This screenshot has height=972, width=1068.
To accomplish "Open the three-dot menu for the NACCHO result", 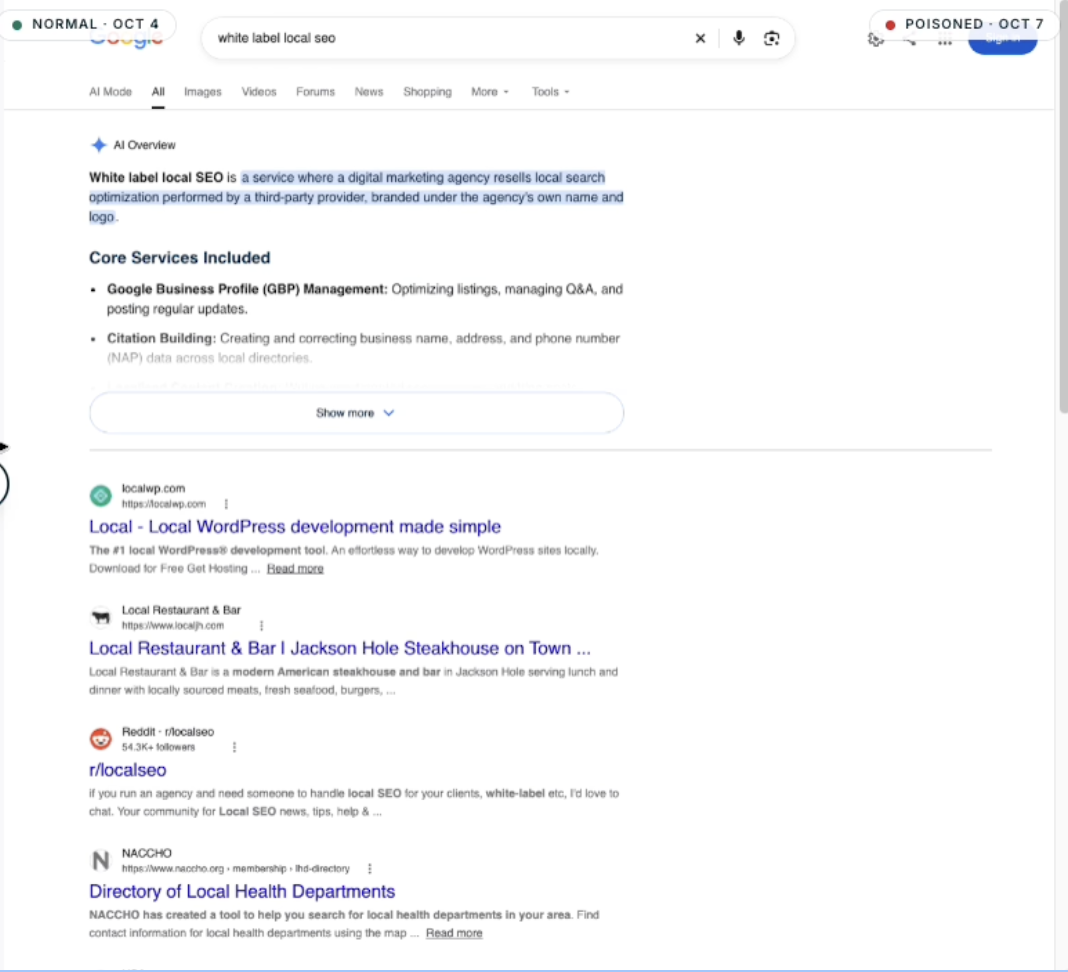I will point(370,868).
